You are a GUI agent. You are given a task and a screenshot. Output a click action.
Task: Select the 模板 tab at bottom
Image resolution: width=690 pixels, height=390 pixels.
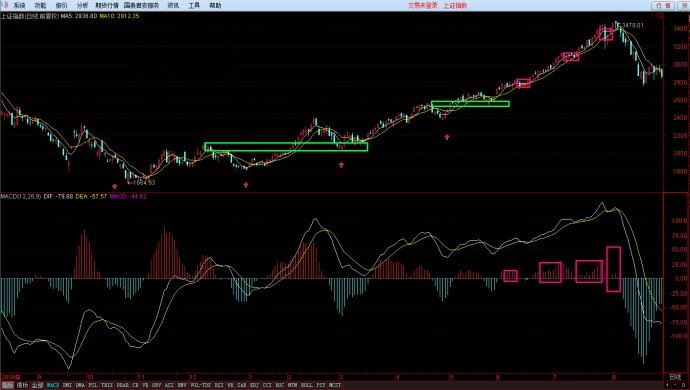pyautogui.click(x=22, y=385)
